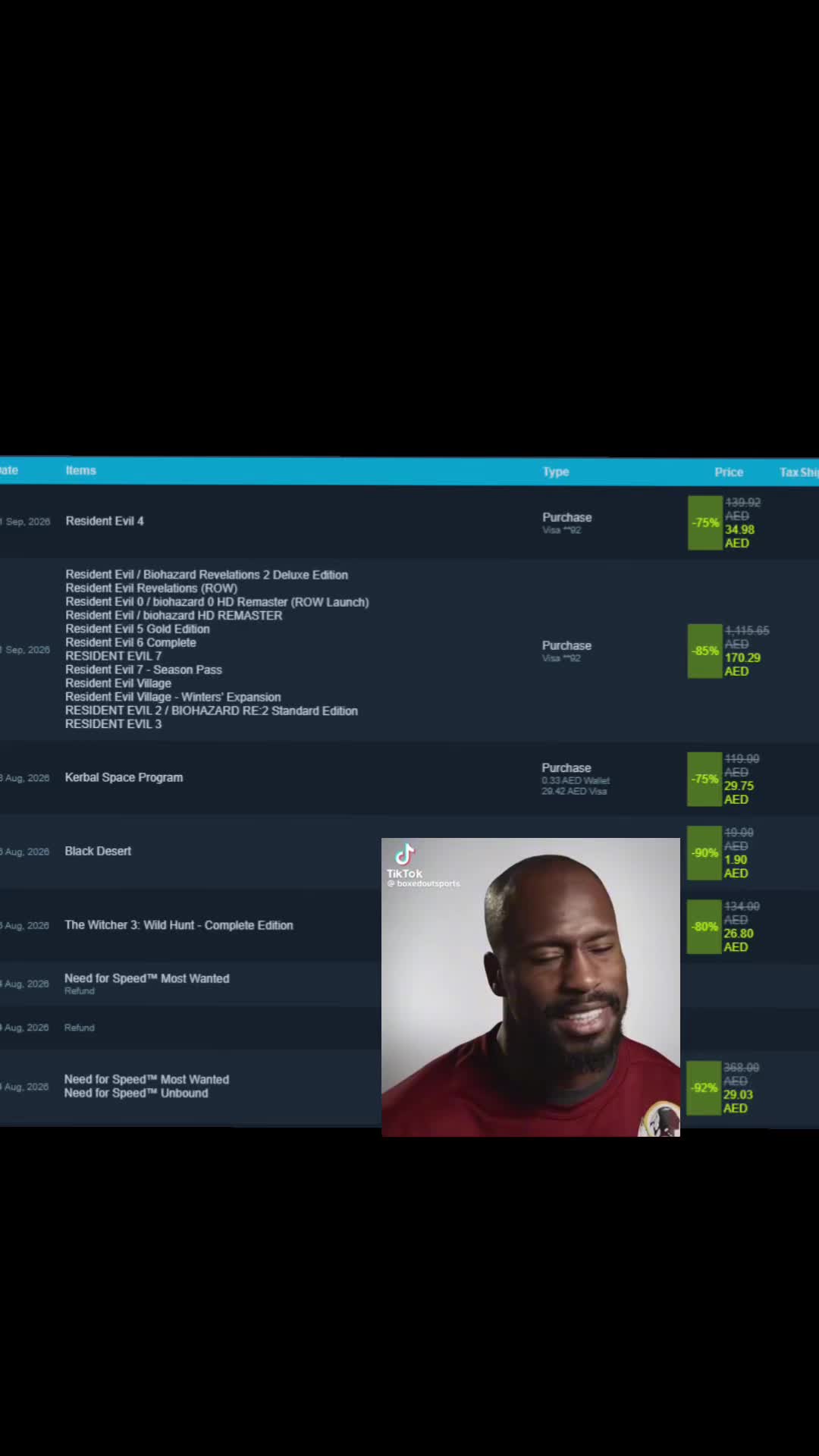The height and width of the screenshot is (1456, 819).
Task: Select RESIDENT EVIL 2 / BIOHAZARD RE:2 Standard Edition
Action: pyautogui.click(x=211, y=711)
